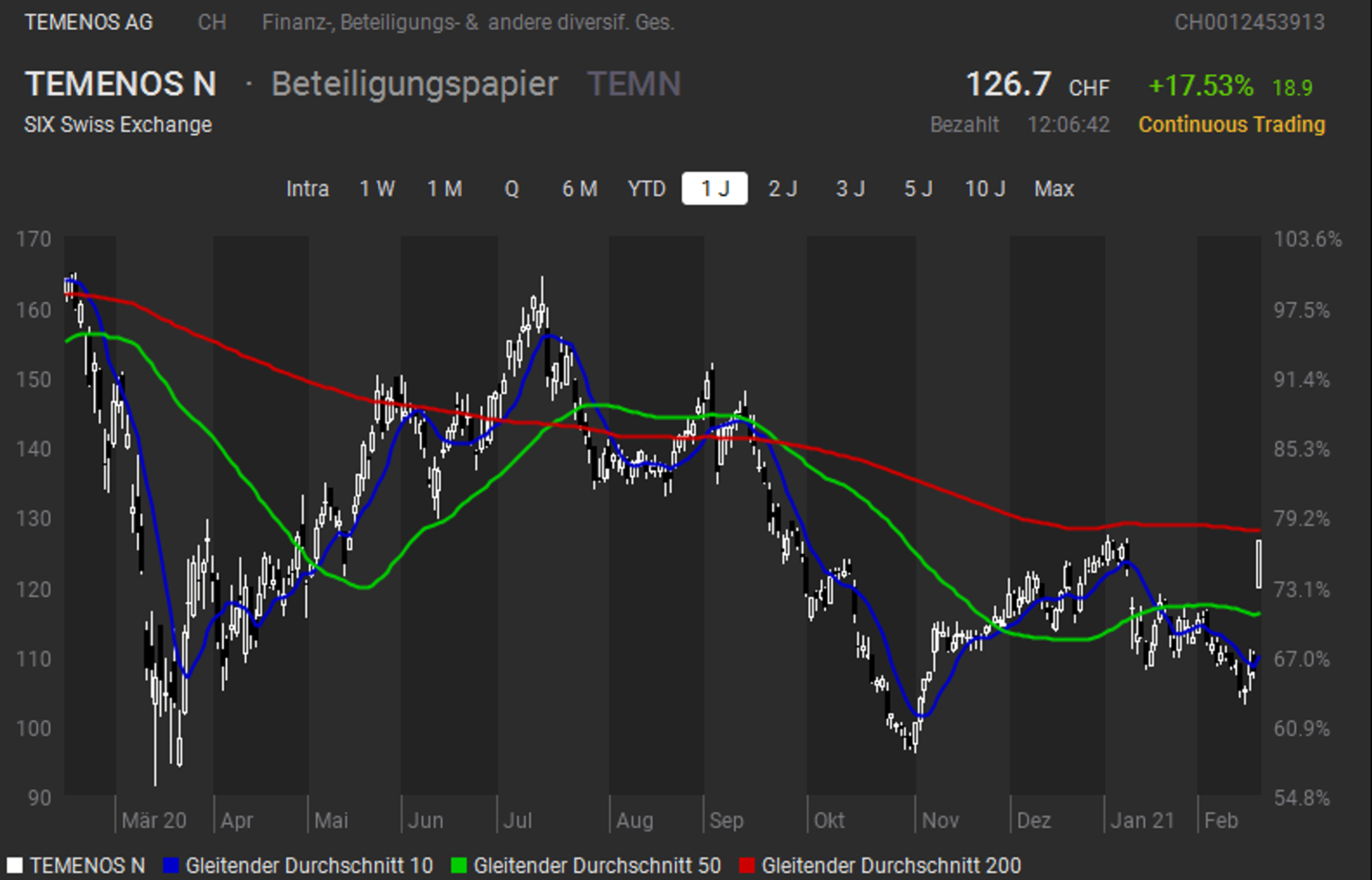Switch chart to 3 J range
This screenshot has width=1372, height=880.
click(850, 188)
